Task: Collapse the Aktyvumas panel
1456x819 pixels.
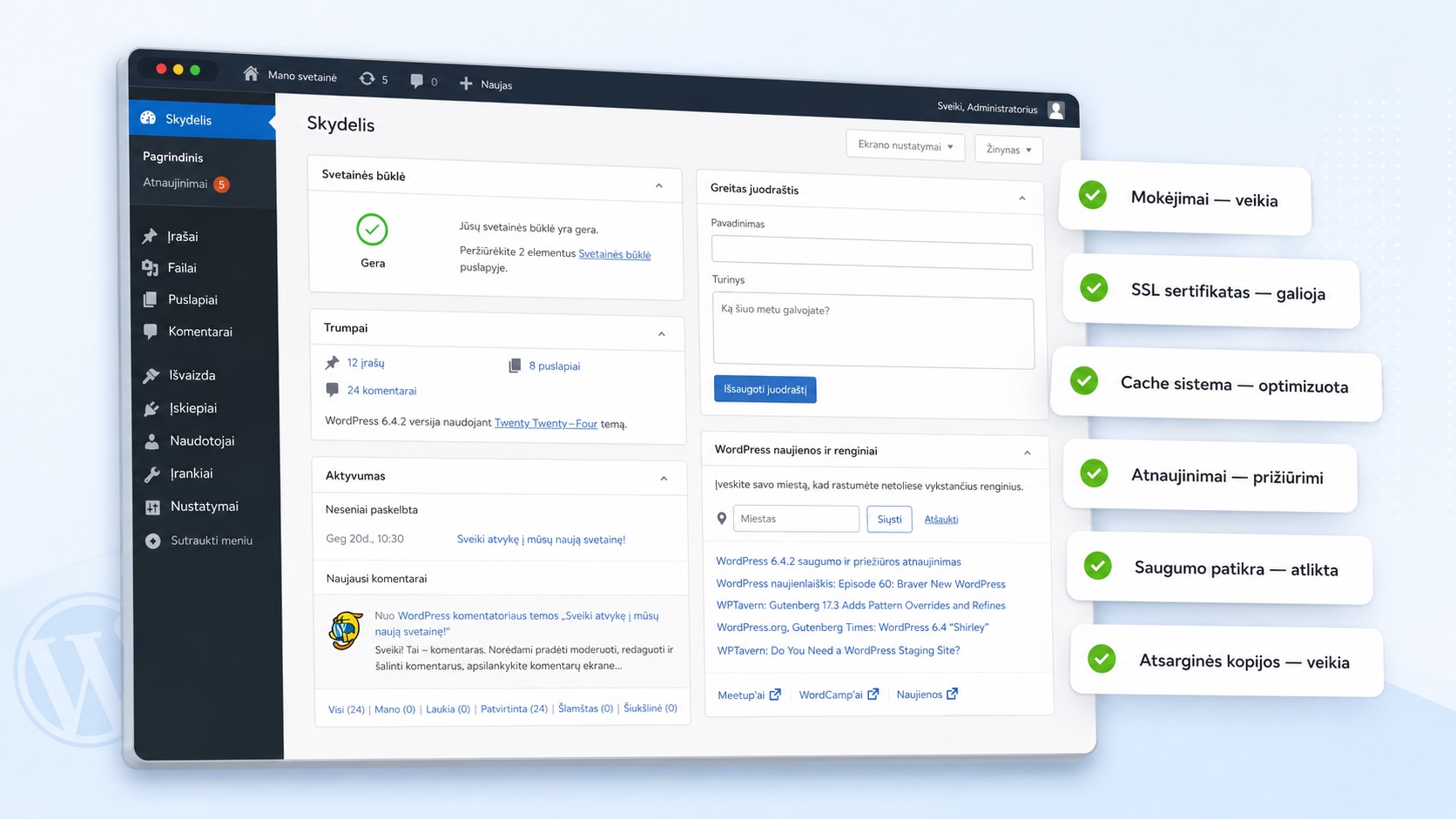Action: [664, 479]
